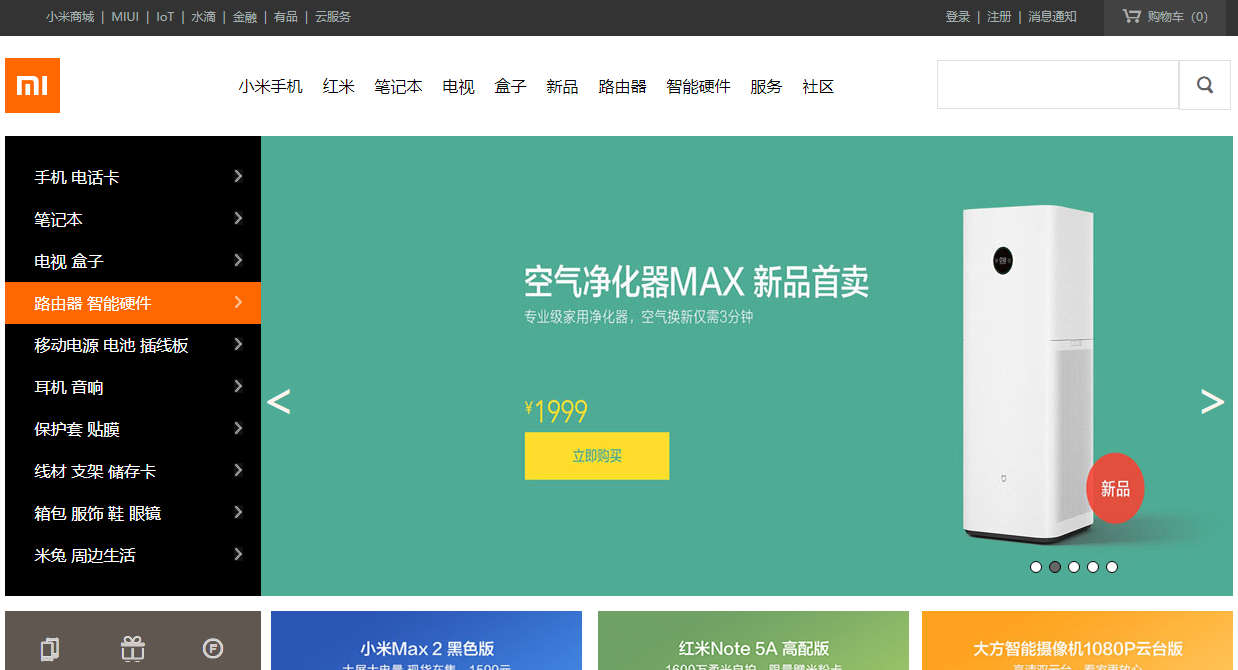Go to previous banner slide arrow
1238x670 pixels.
tap(279, 402)
